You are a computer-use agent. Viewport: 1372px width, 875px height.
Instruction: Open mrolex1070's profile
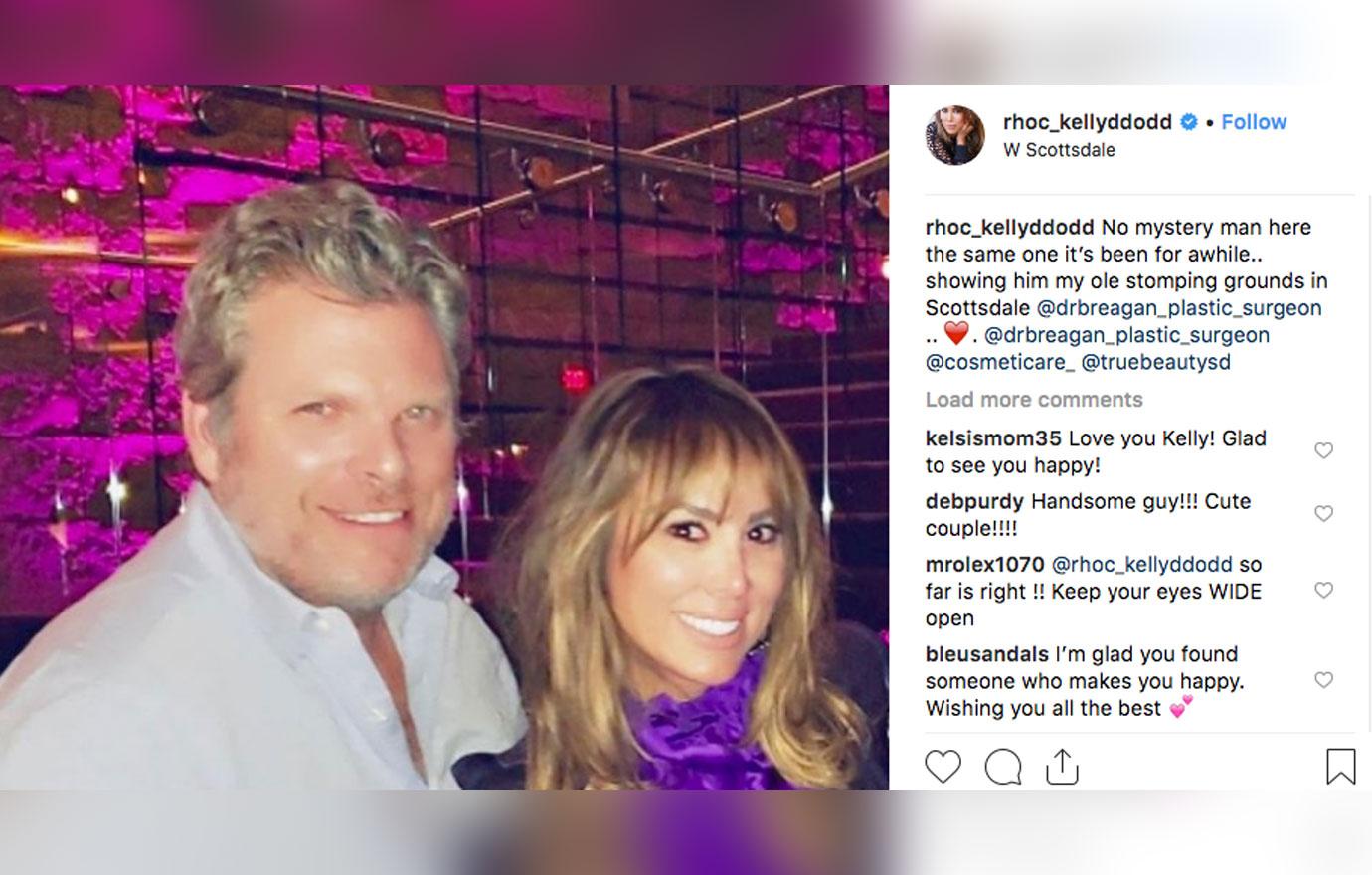[x=985, y=565]
